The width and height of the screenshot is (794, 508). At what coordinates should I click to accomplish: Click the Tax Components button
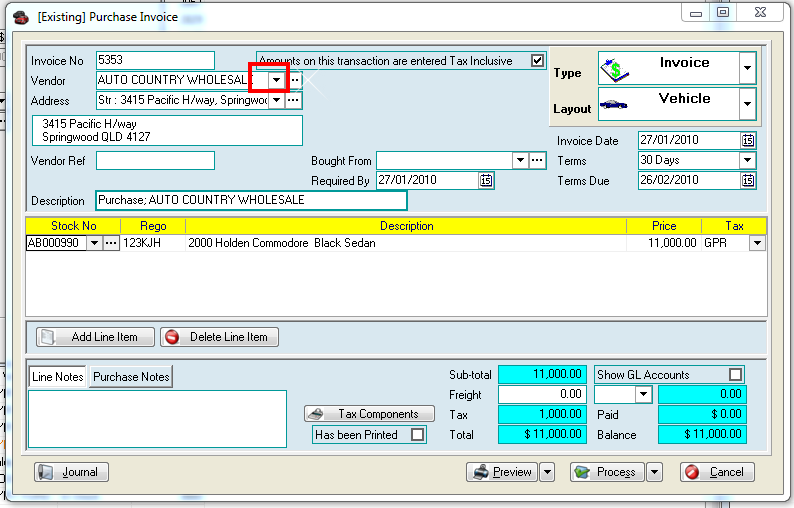[x=369, y=414]
